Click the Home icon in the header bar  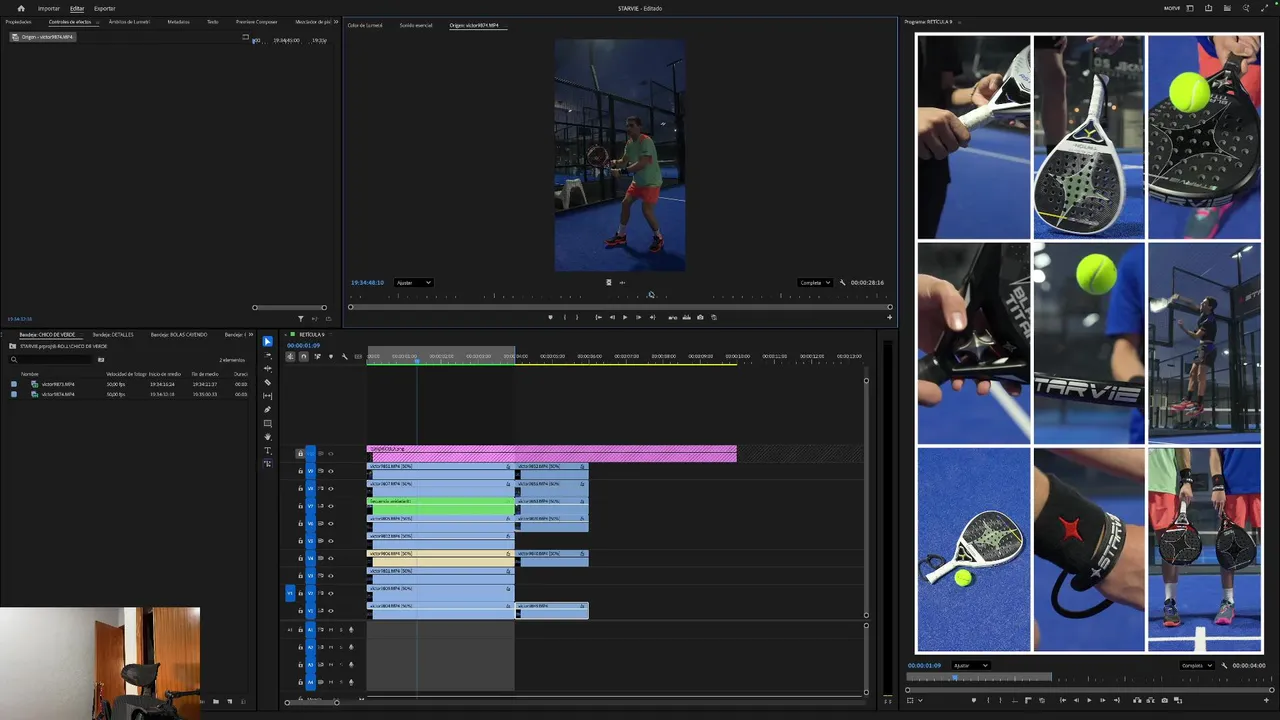(21, 8)
